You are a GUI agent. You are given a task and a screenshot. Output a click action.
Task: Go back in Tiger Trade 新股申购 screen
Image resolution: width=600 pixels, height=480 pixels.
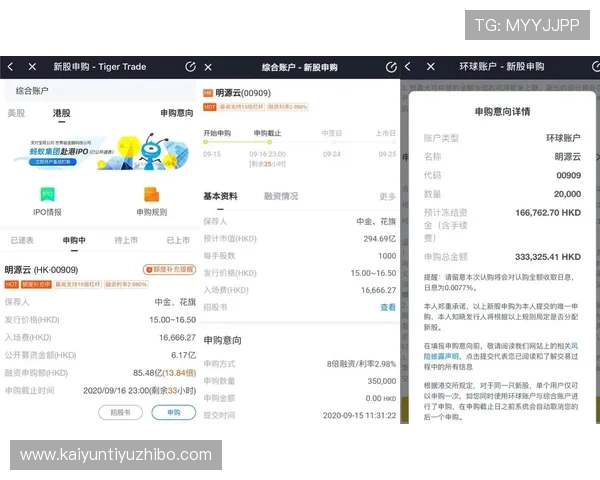click(10, 67)
